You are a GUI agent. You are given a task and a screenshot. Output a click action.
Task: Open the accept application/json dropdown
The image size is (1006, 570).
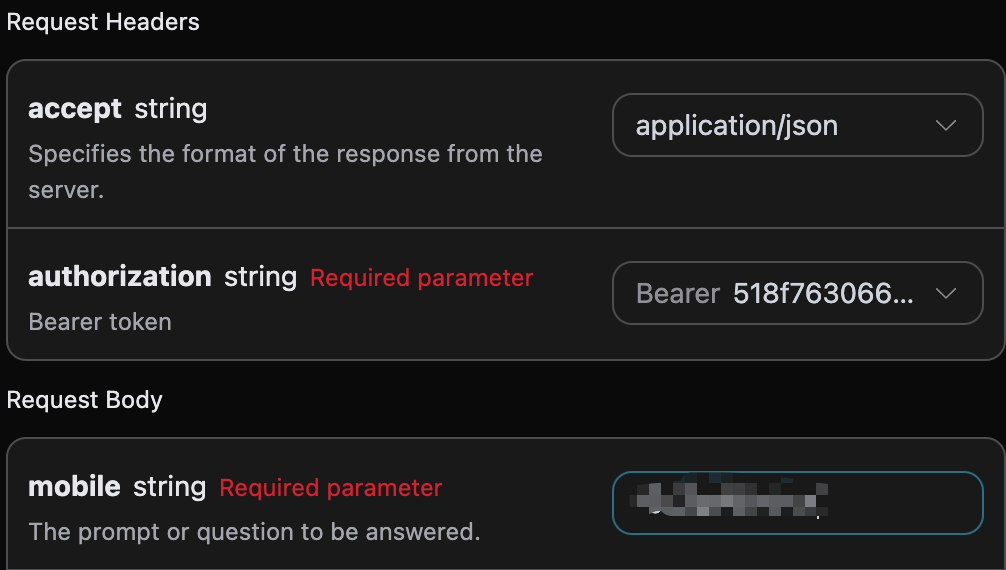[x=797, y=125]
